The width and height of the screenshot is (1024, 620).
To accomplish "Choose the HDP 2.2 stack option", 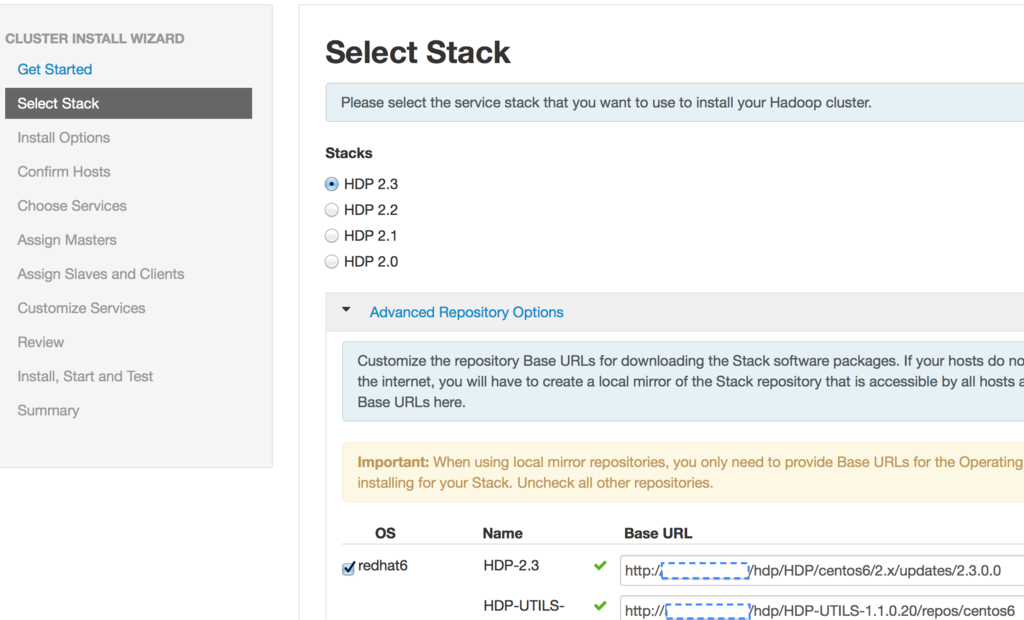I will [332, 210].
